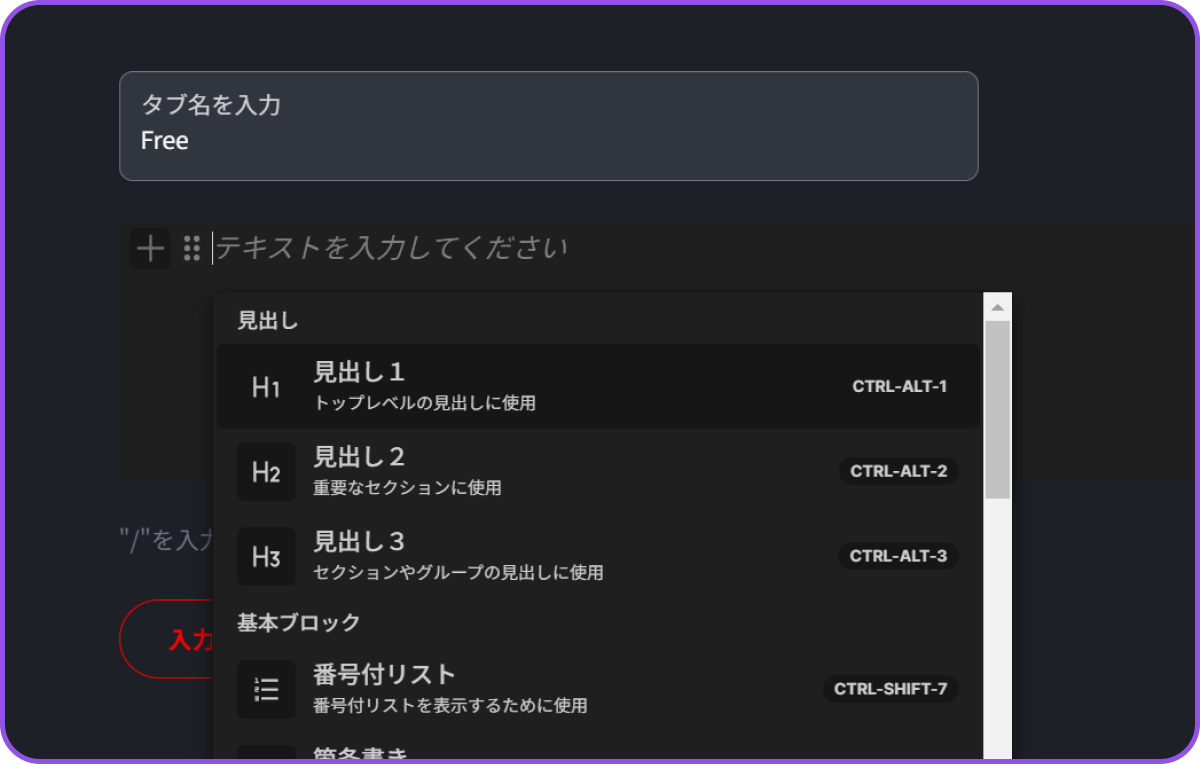The height and width of the screenshot is (764, 1200).
Task: Click the CTRL-ALT-1 shortcut badge
Action: tap(899, 386)
